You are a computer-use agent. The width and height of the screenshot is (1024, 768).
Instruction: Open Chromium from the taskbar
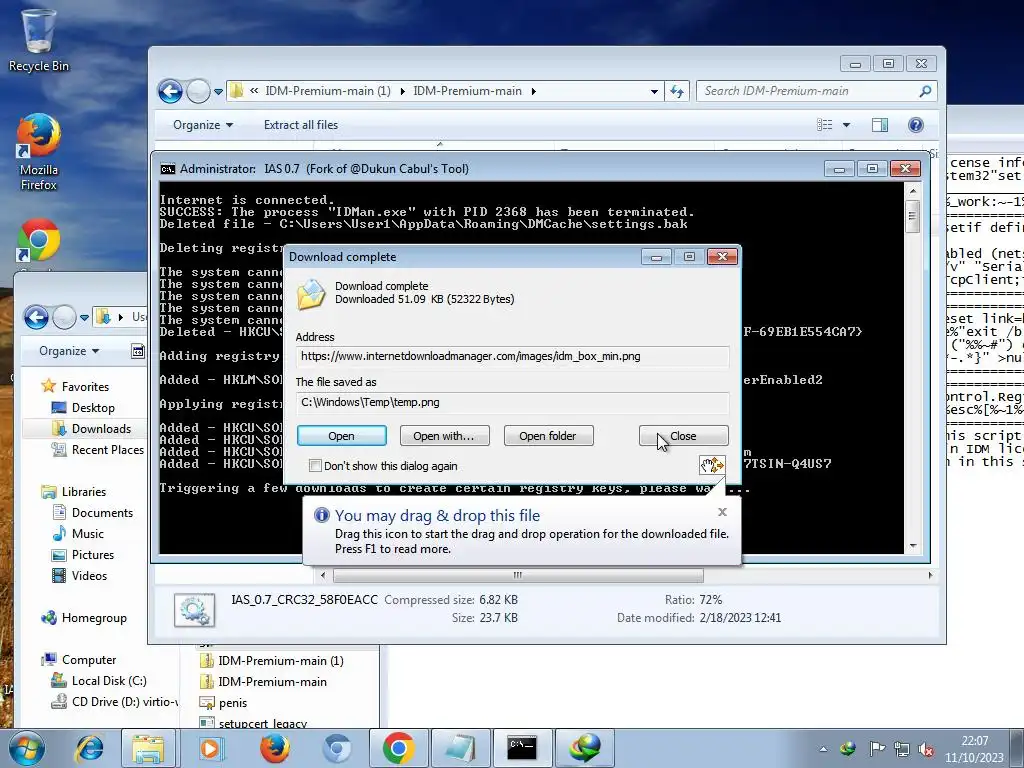[337, 748]
